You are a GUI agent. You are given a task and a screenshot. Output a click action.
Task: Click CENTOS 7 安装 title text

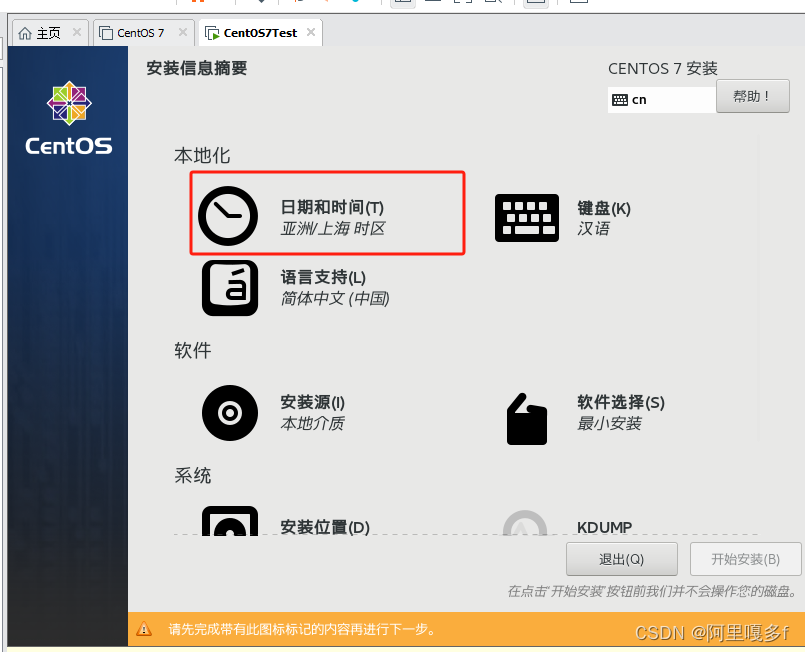663,68
